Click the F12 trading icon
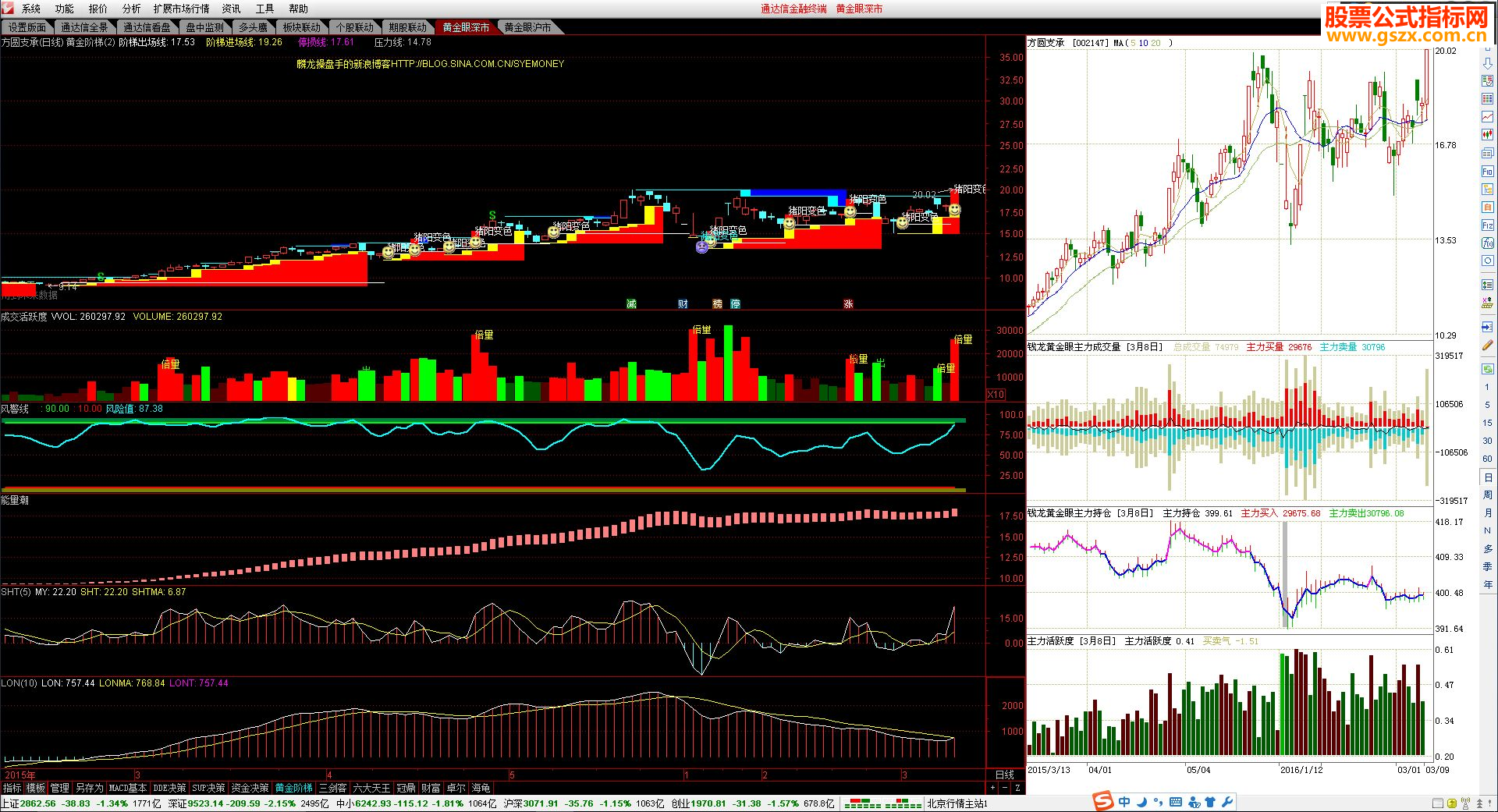The image size is (1498, 812). point(1487,225)
